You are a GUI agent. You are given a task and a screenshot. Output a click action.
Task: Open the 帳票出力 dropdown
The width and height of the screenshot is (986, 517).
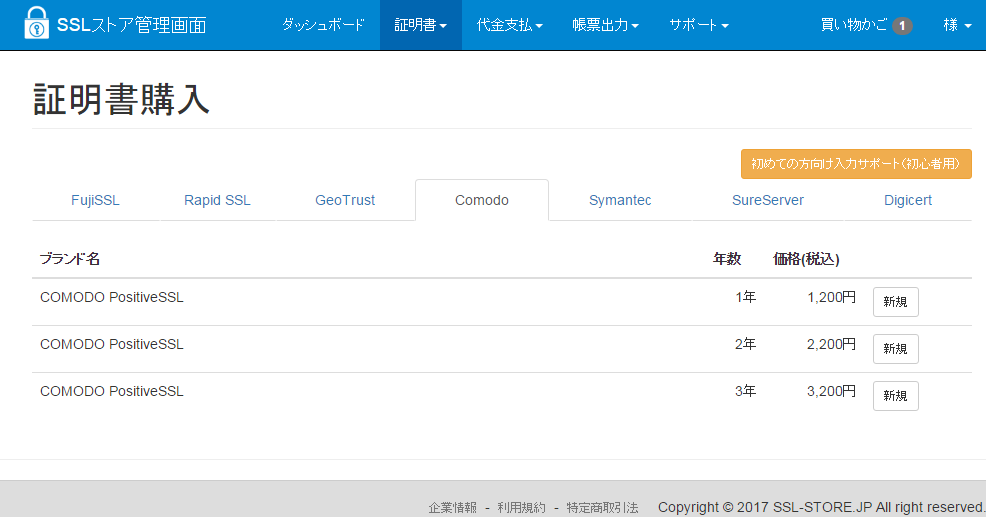[606, 25]
